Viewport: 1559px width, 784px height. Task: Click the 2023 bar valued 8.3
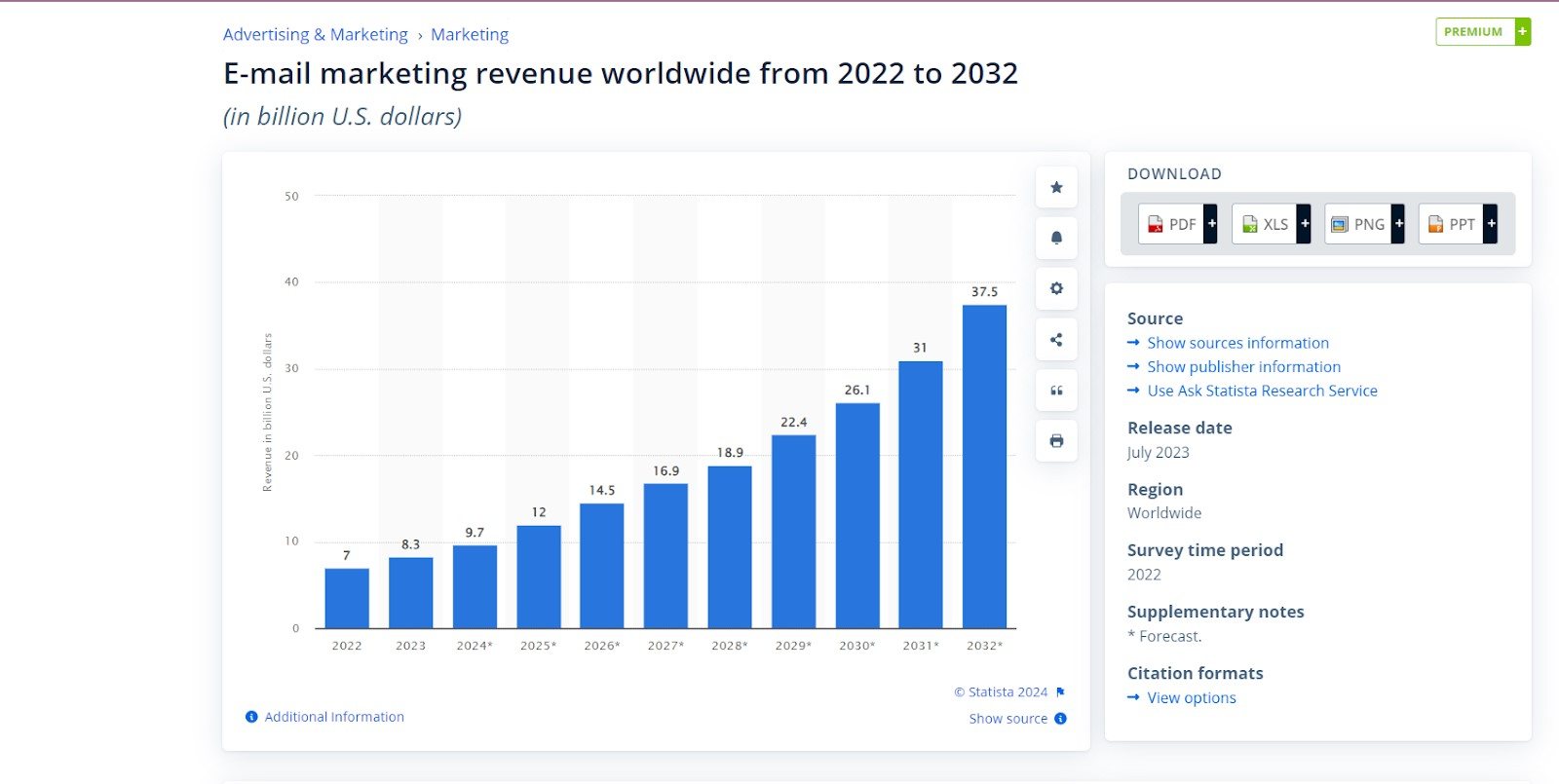(410, 593)
